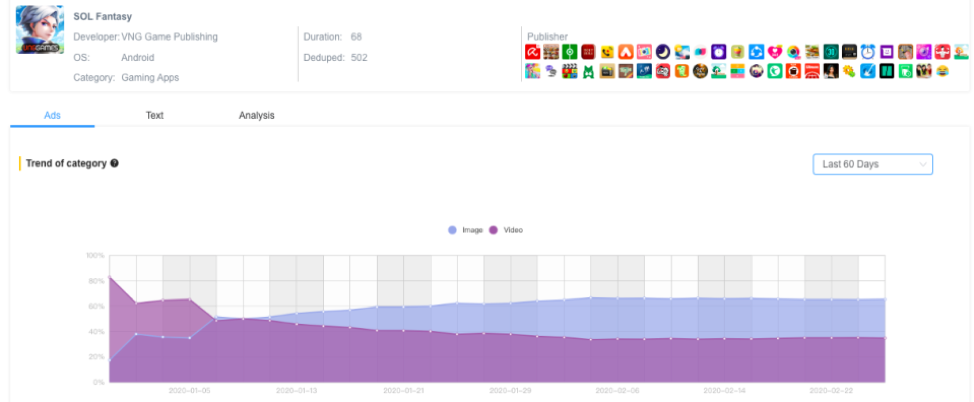Open the red Avira publisher icon
This screenshot has height=402, width=974.
coord(533,51)
